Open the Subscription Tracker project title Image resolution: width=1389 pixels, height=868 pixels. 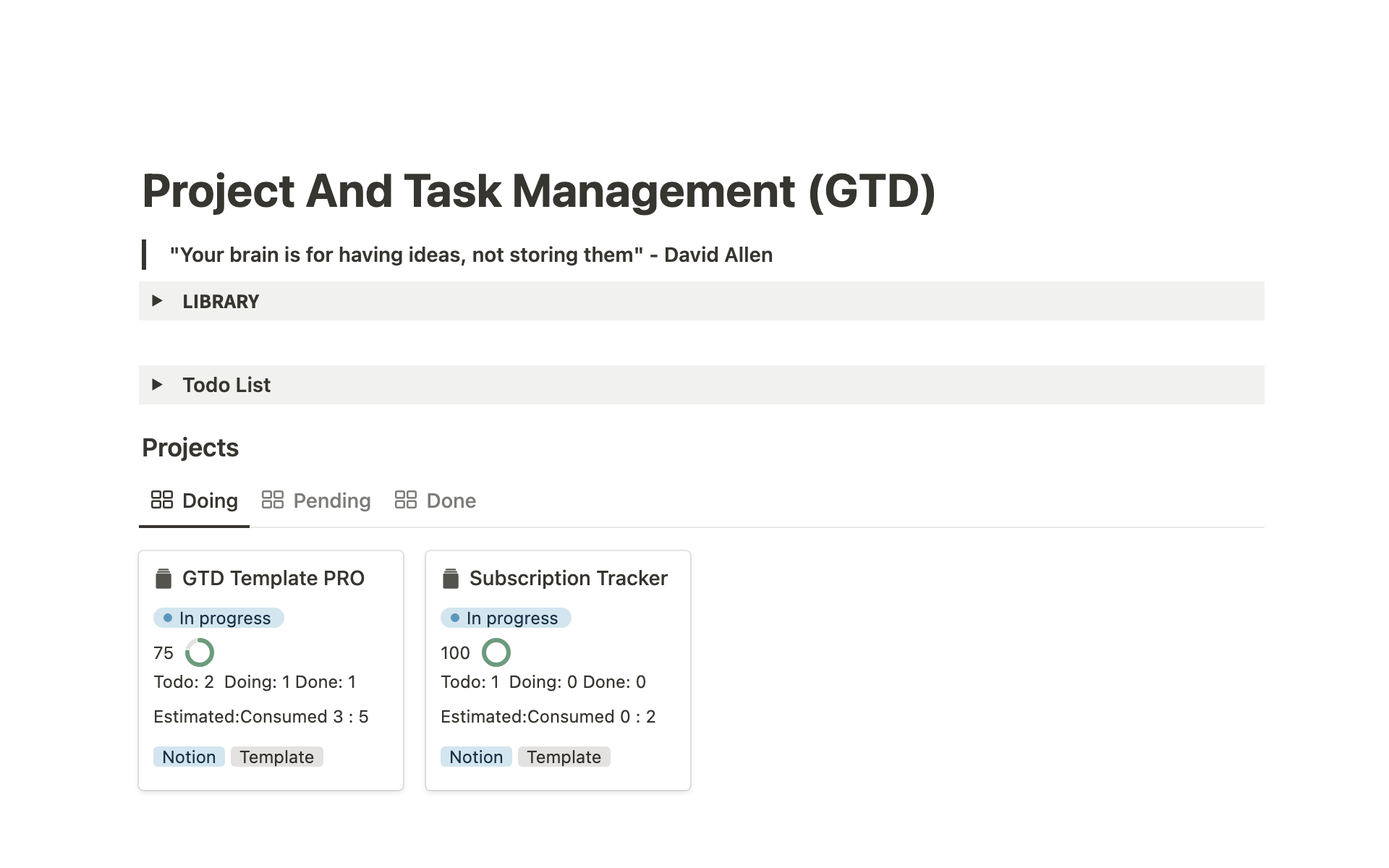coord(568,579)
